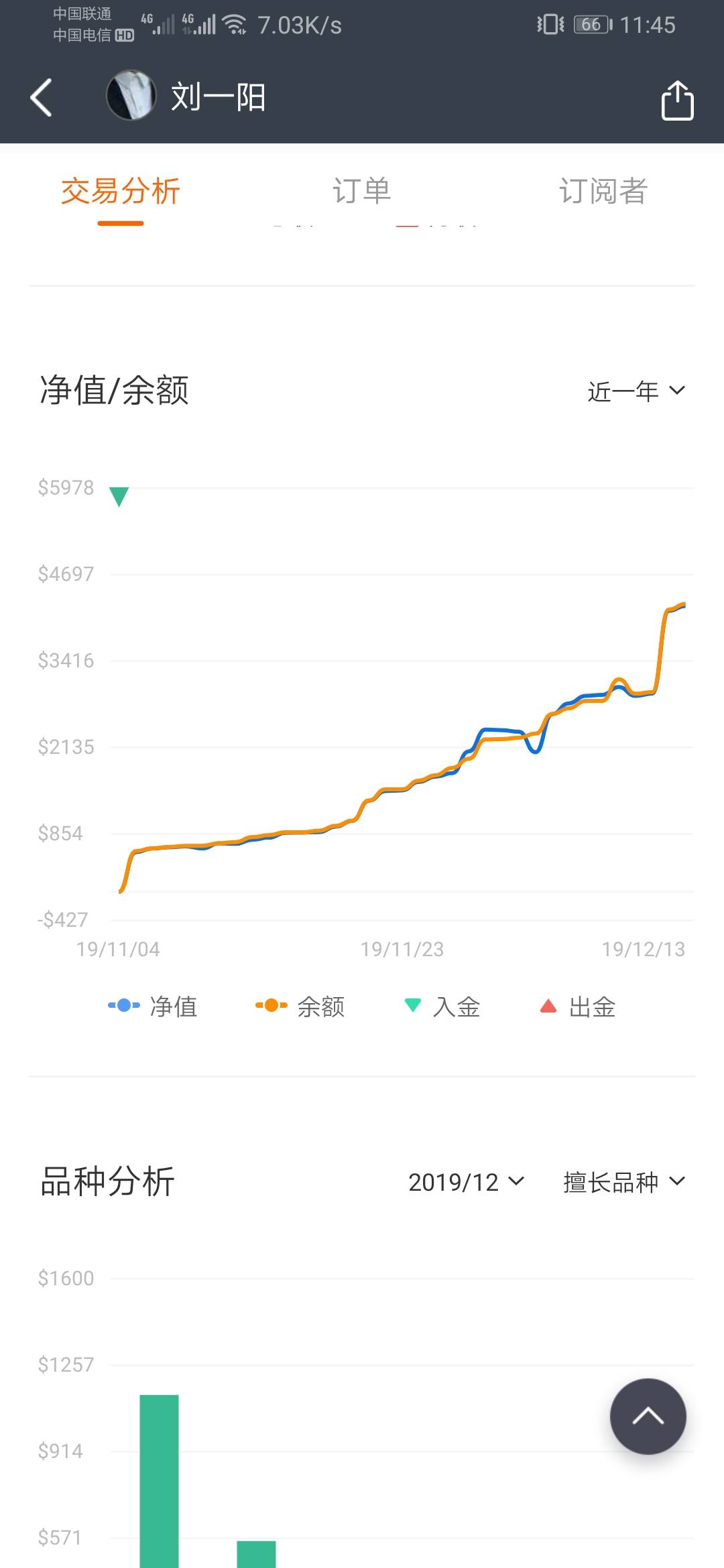This screenshot has width=724, height=1568.
Task: Tap the back arrow icon
Action: (x=42, y=98)
